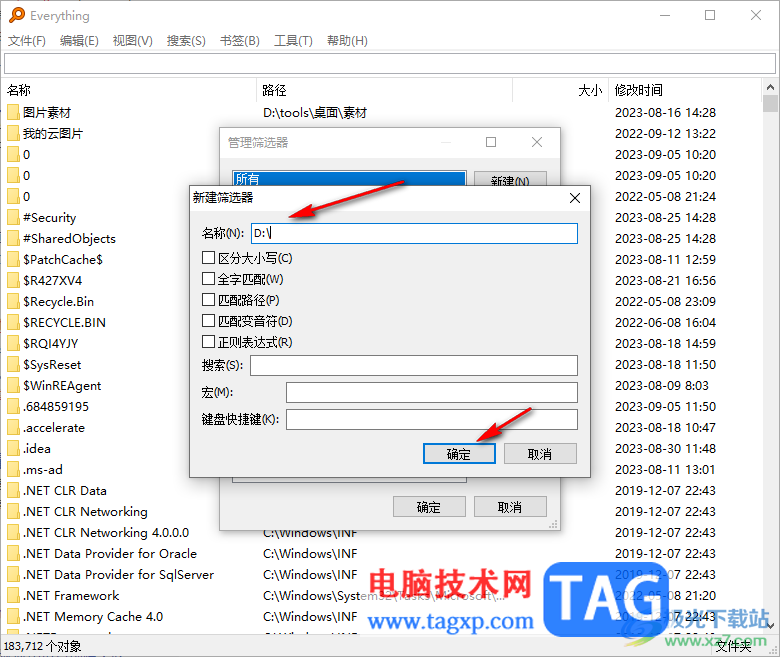Screen dimensions: 780x657
Task: Click 确定 in 管理筛选器 window
Action: tap(429, 507)
